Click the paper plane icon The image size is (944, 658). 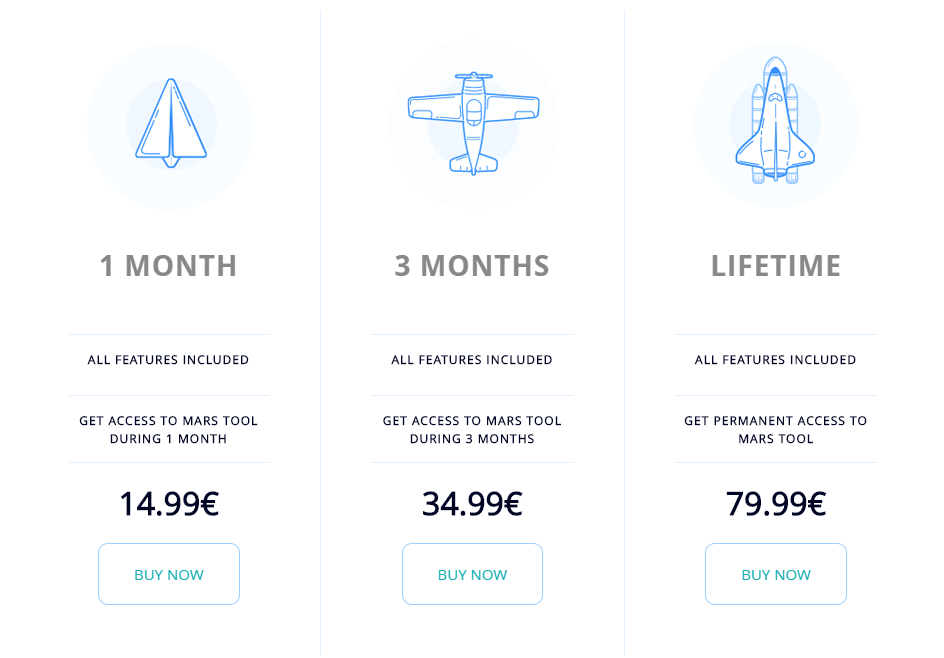(x=171, y=123)
